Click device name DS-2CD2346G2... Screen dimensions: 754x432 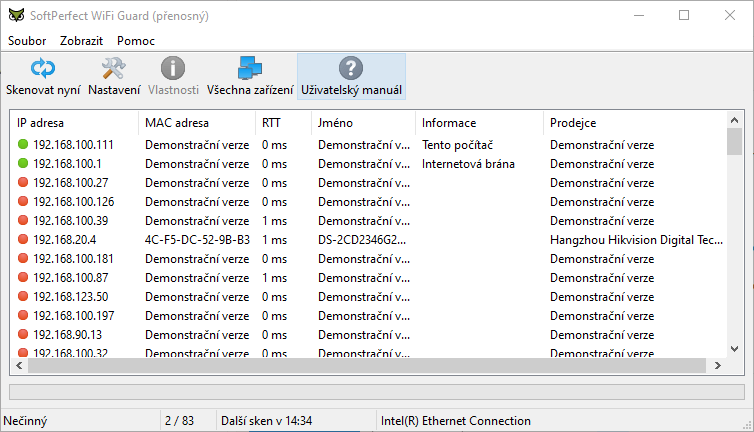(x=362, y=240)
